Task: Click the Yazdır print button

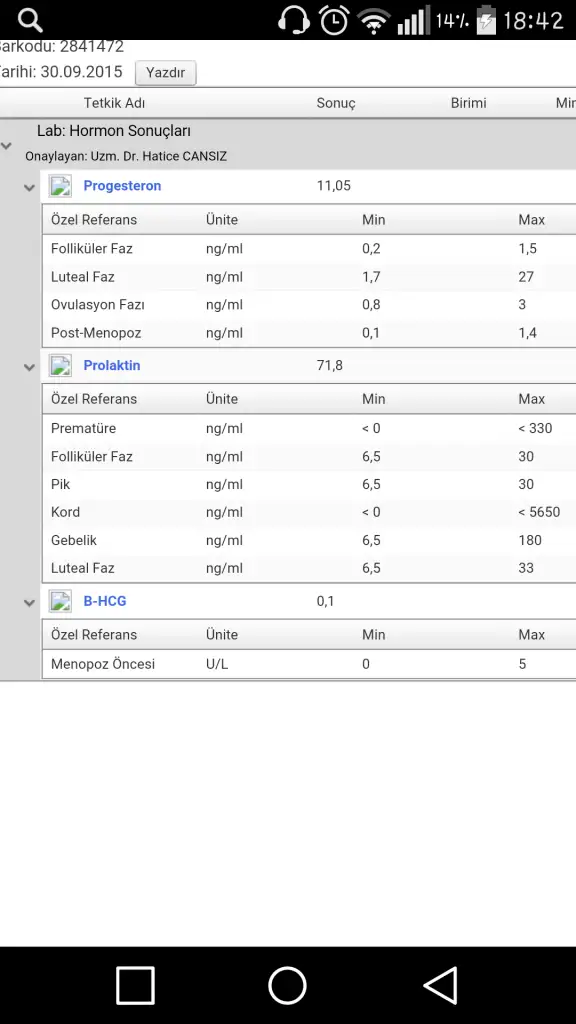Action: click(x=165, y=72)
